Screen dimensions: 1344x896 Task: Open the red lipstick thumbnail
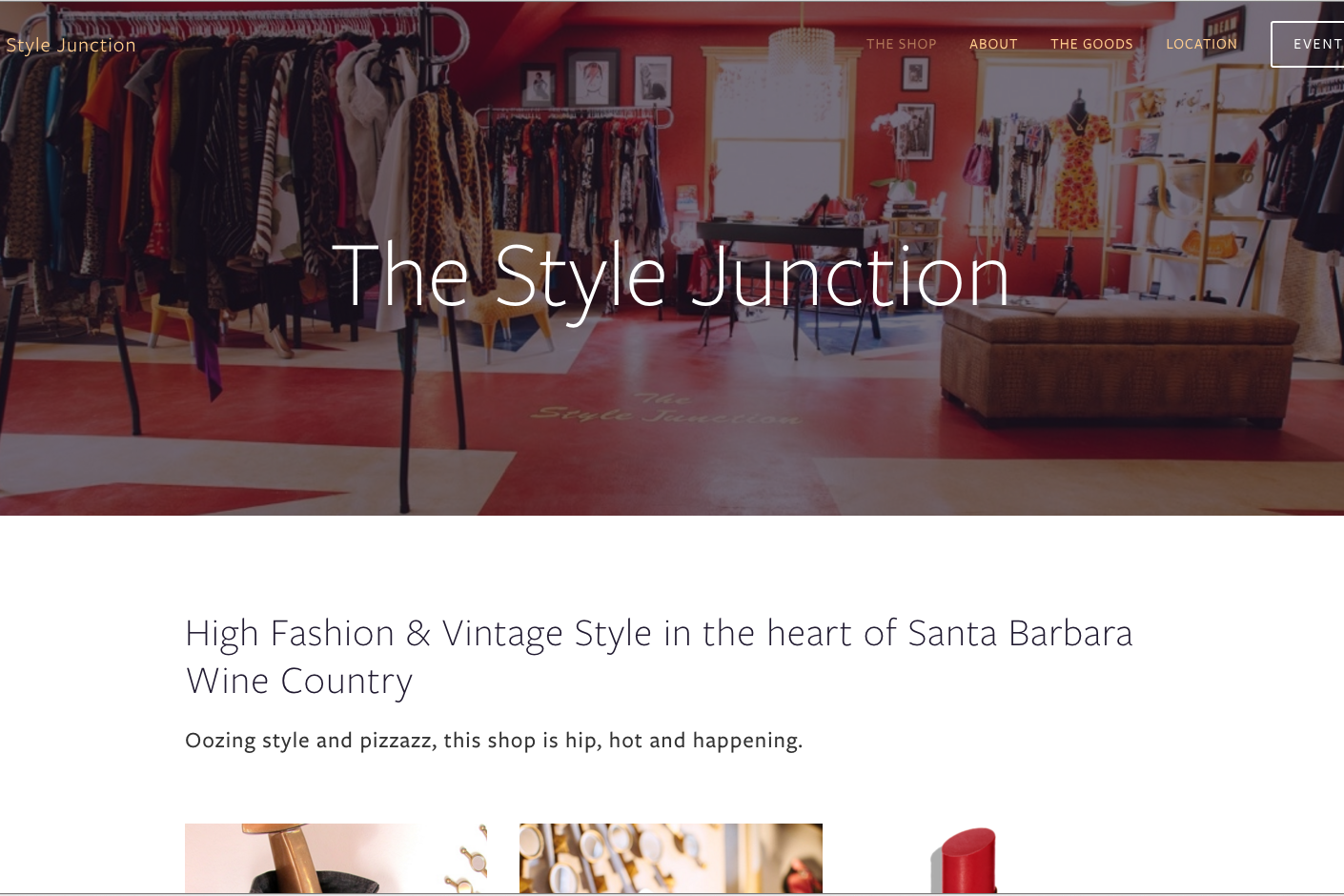click(x=965, y=860)
